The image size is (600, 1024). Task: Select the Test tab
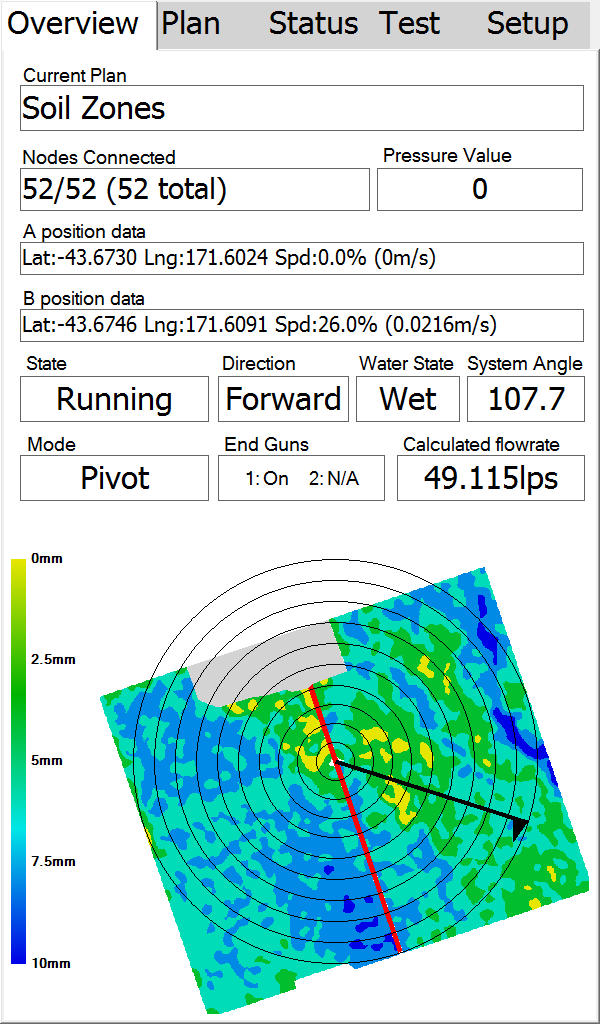tap(409, 24)
